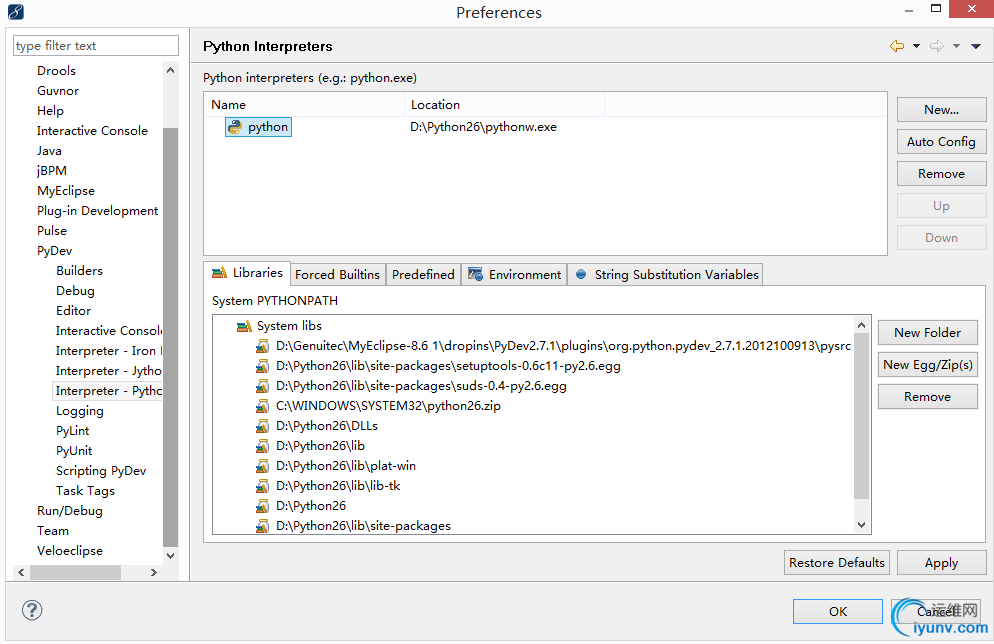Screen dimensions: 994x644
Task: Select Drools in the preferences tree
Action: (x=56, y=71)
